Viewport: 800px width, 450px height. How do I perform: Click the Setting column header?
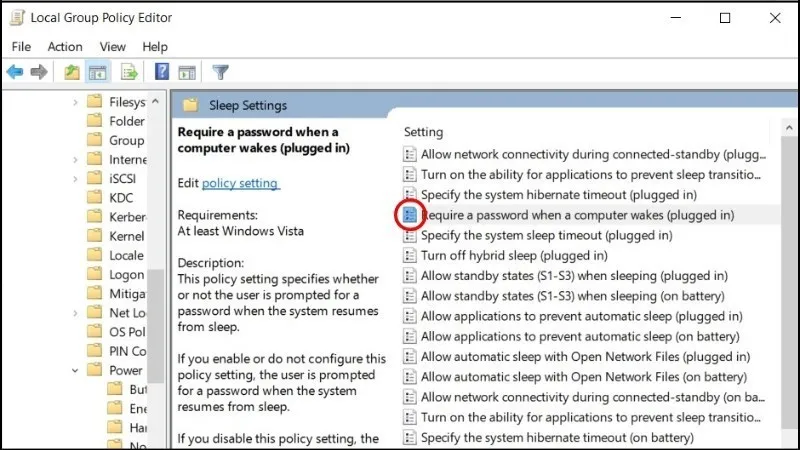click(x=424, y=132)
